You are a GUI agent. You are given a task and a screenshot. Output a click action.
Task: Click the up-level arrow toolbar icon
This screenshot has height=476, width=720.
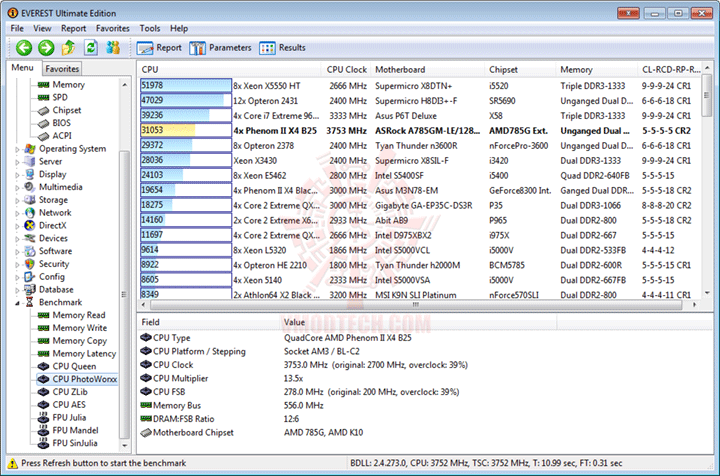click(68, 47)
